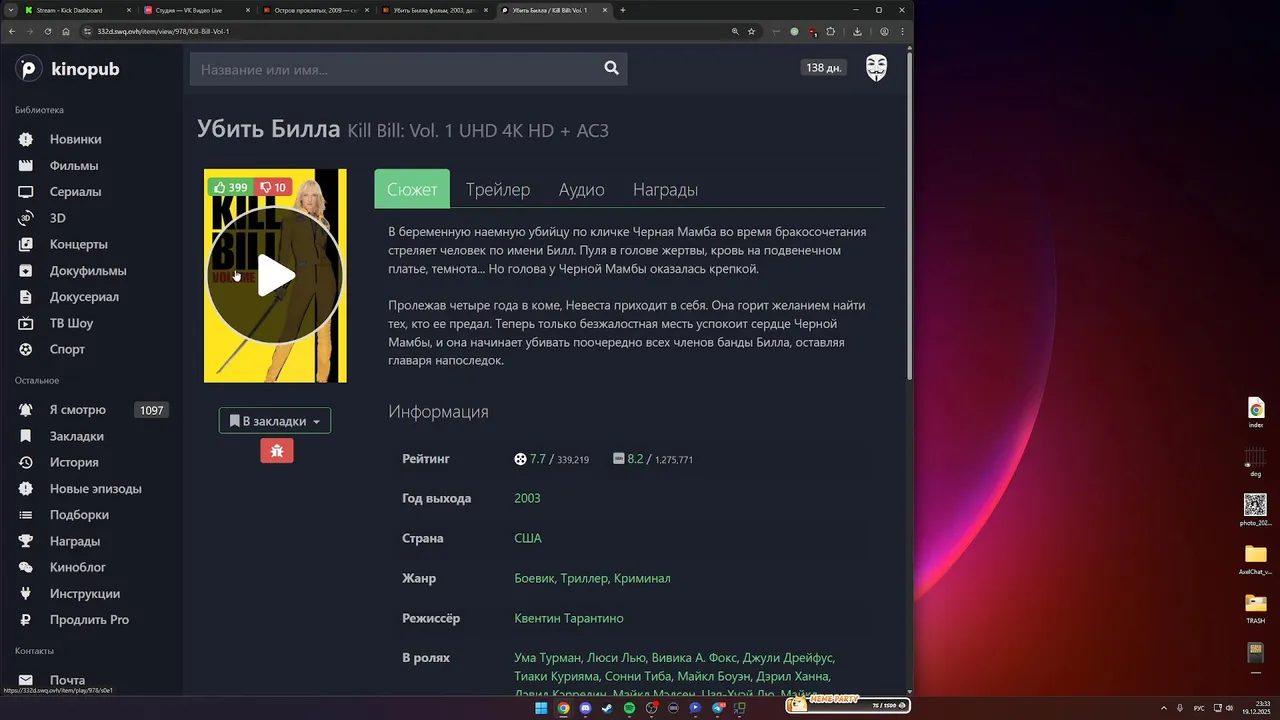Viewport: 1280px width, 720px height.
Task: Open Спорт section
Action: click(x=67, y=349)
